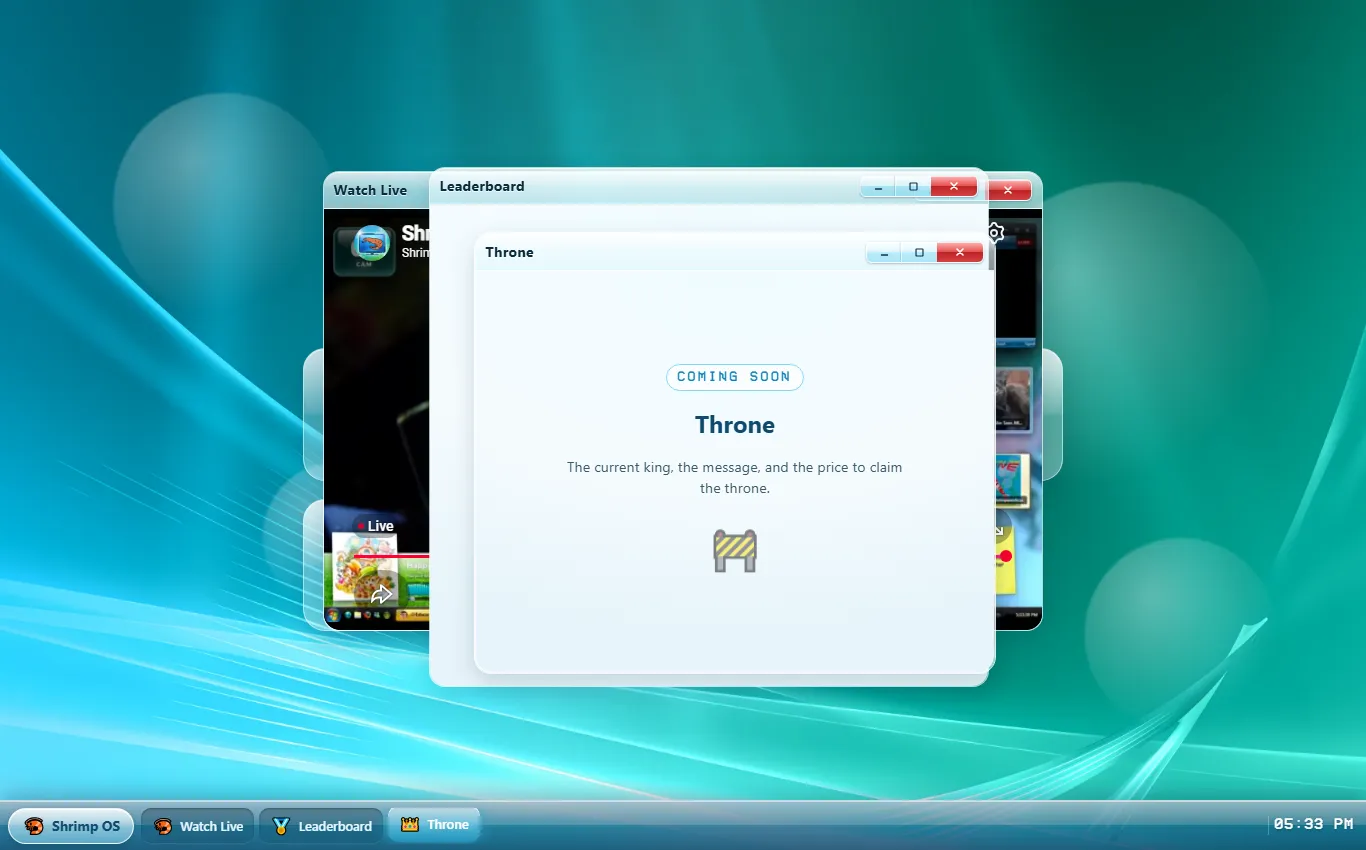Activate the Throne taskbar button
The image size is (1366, 850).
(x=435, y=825)
